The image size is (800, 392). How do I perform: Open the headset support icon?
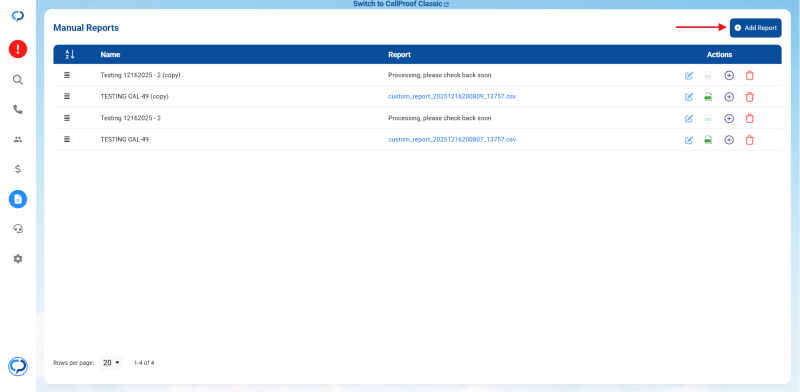coord(18,229)
